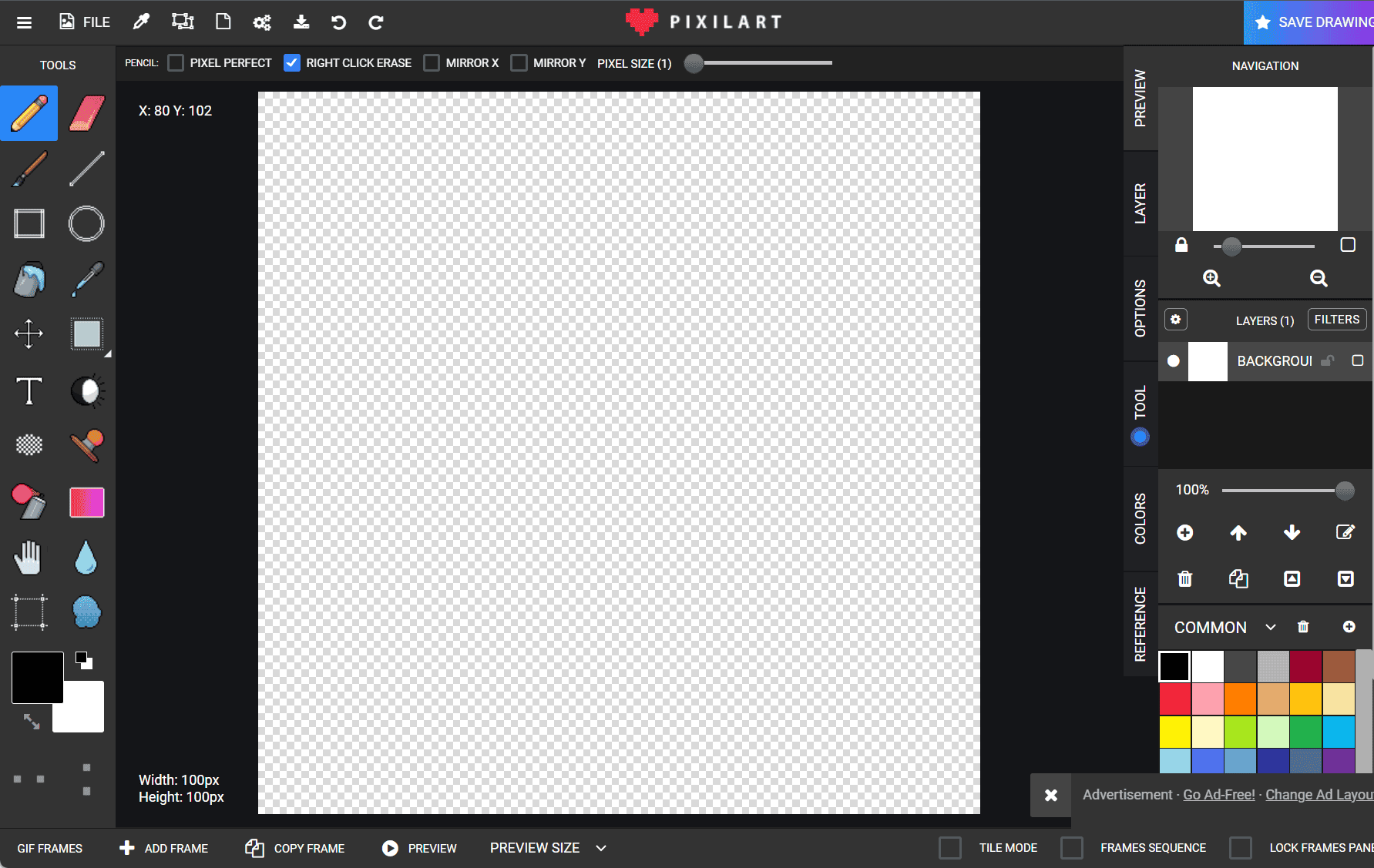Select the Color Picker eyedropper tool
The height and width of the screenshot is (868, 1374).
click(x=86, y=280)
